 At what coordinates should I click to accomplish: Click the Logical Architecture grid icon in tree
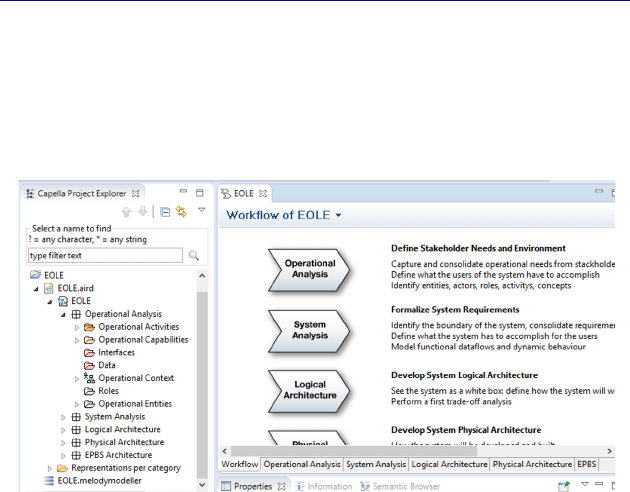click(x=76, y=430)
